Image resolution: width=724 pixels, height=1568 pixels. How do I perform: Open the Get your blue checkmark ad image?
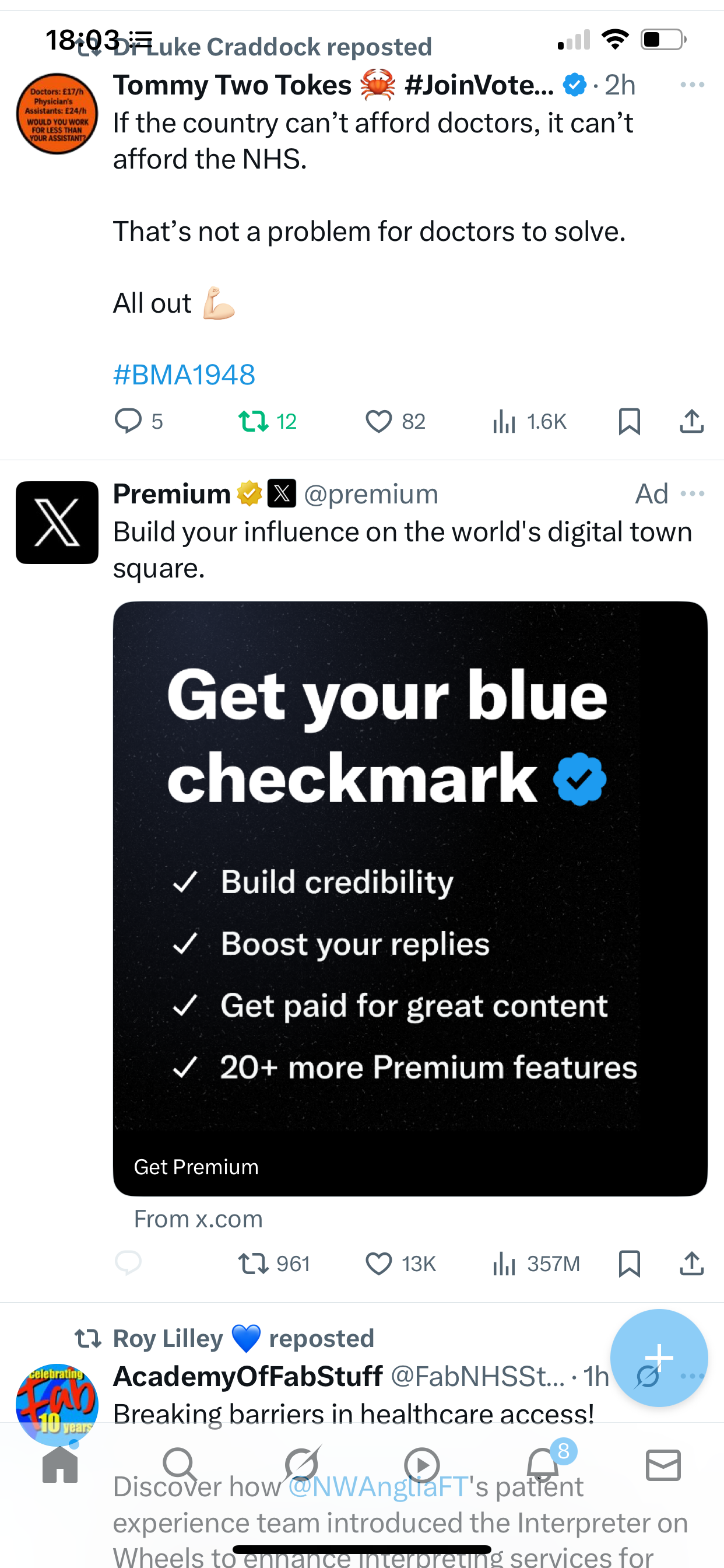(410, 898)
